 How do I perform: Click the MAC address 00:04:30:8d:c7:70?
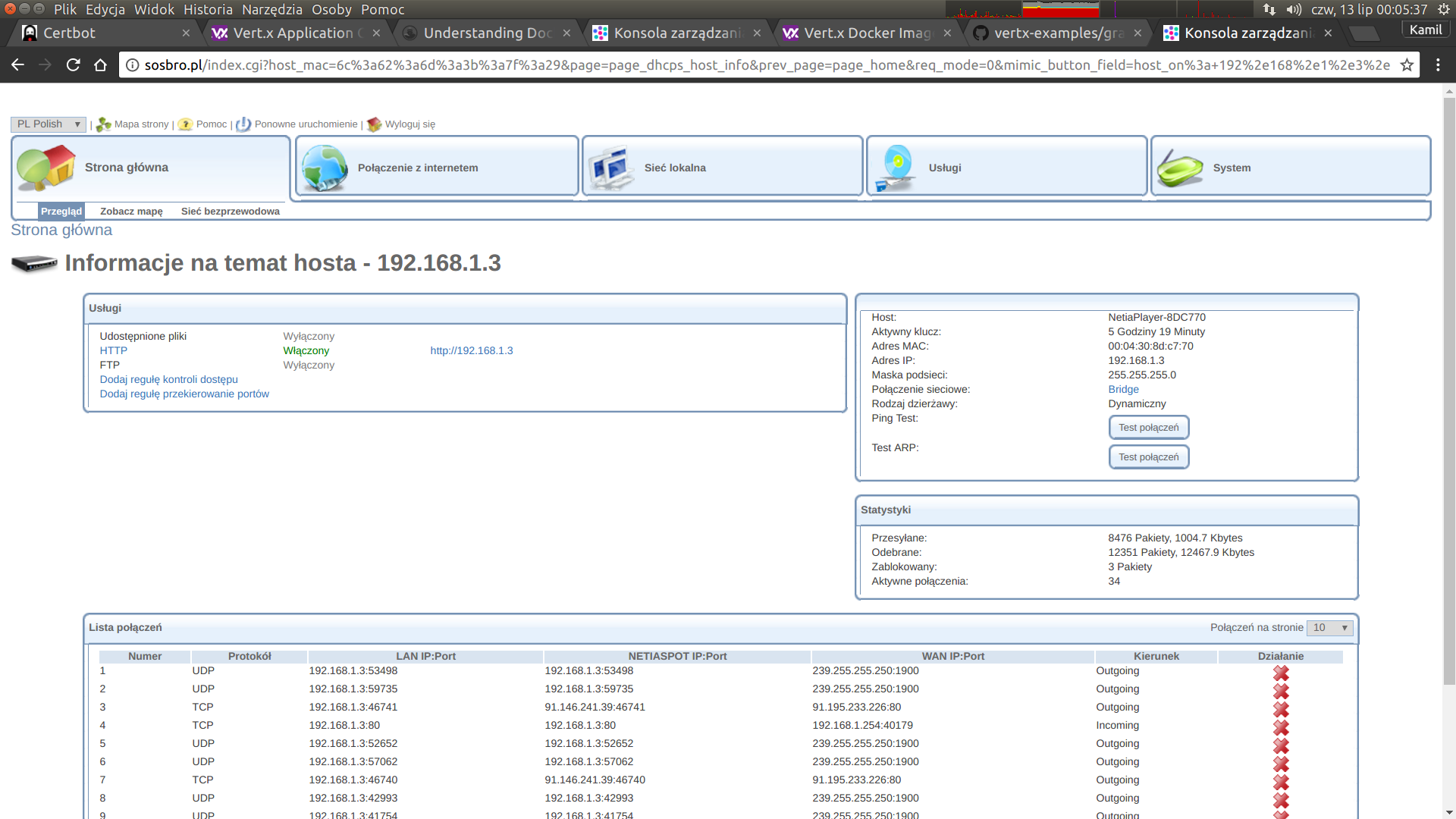click(x=1150, y=347)
